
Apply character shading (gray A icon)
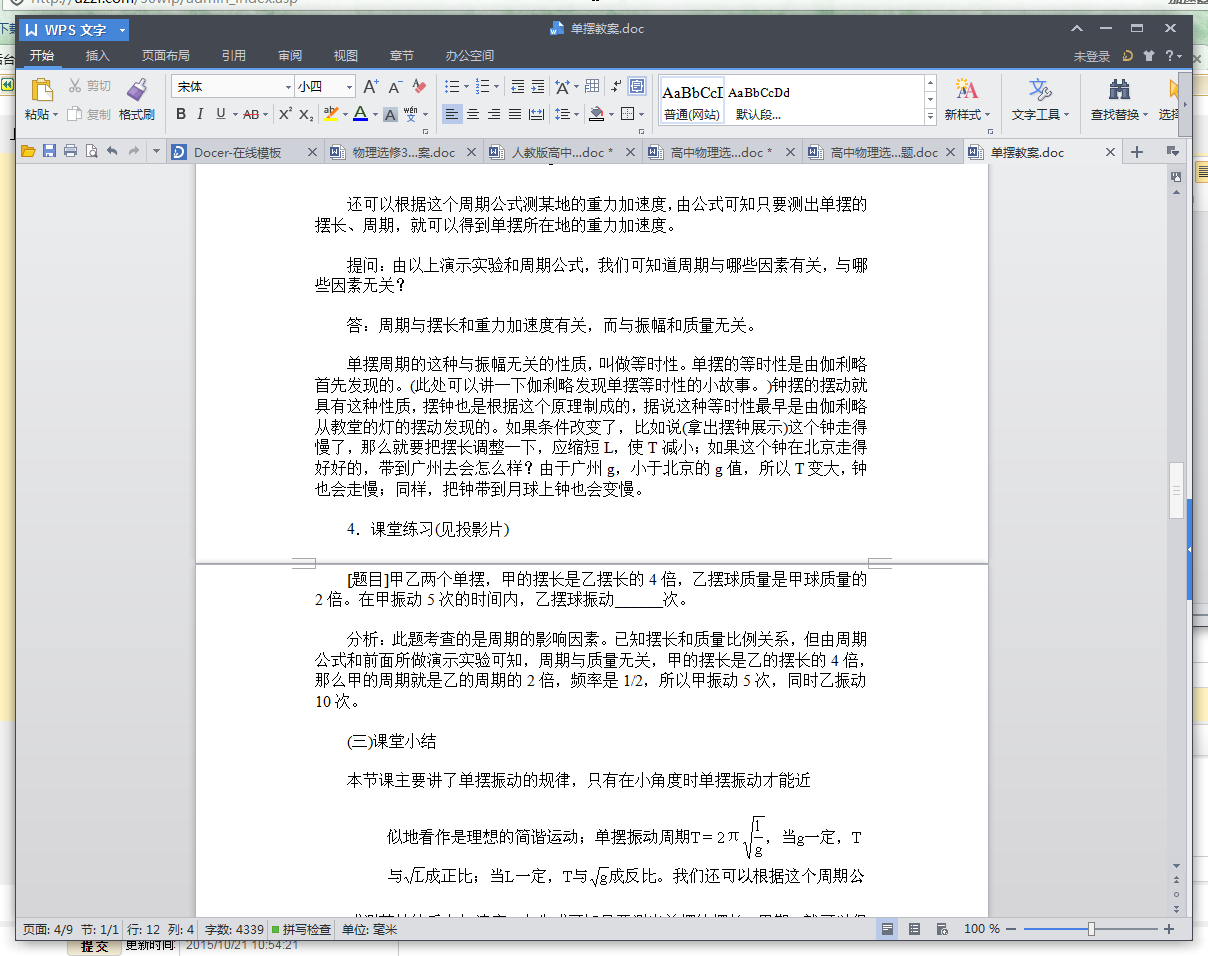coord(390,114)
